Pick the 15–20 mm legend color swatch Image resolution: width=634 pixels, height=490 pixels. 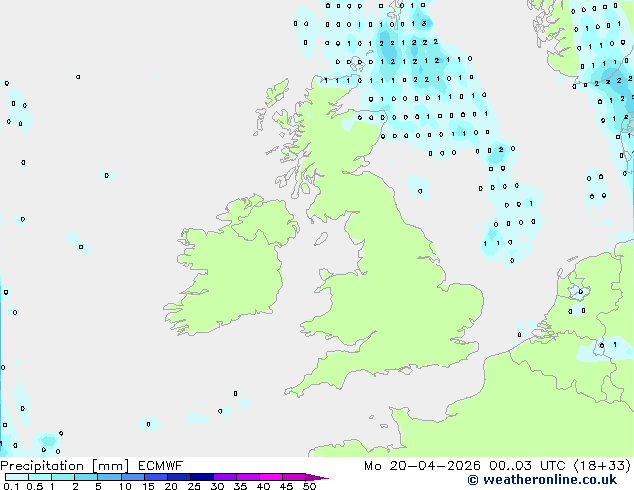click(x=155, y=477)
